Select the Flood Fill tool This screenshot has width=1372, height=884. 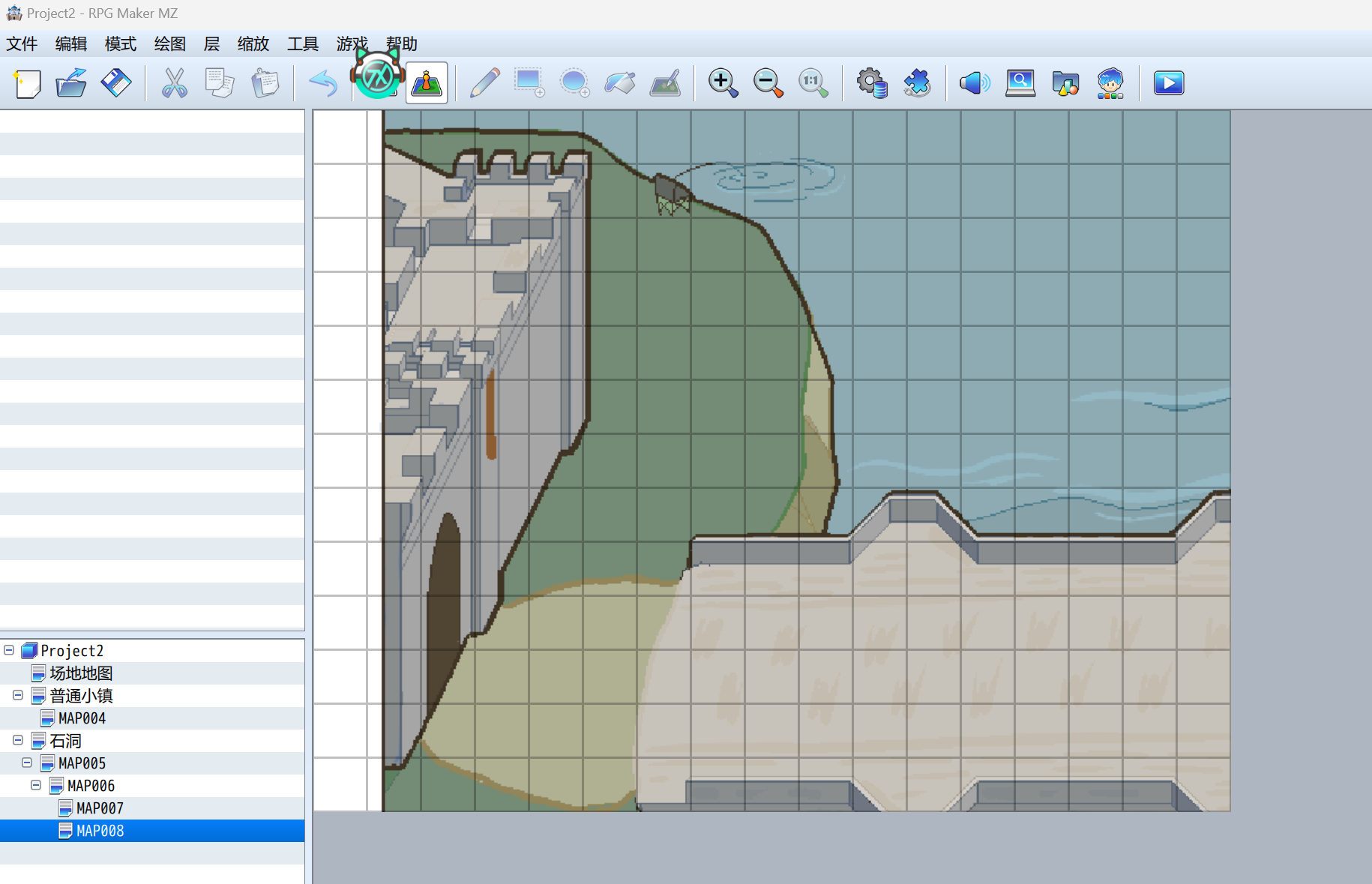point(620,83)
